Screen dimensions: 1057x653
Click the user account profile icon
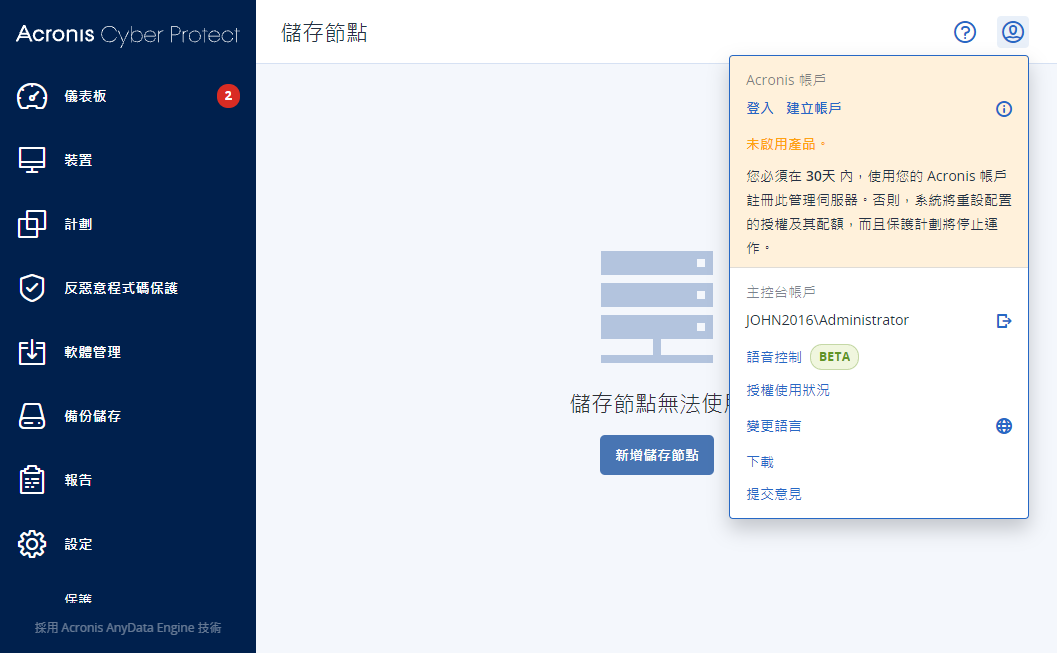(x=1013, y=32)
